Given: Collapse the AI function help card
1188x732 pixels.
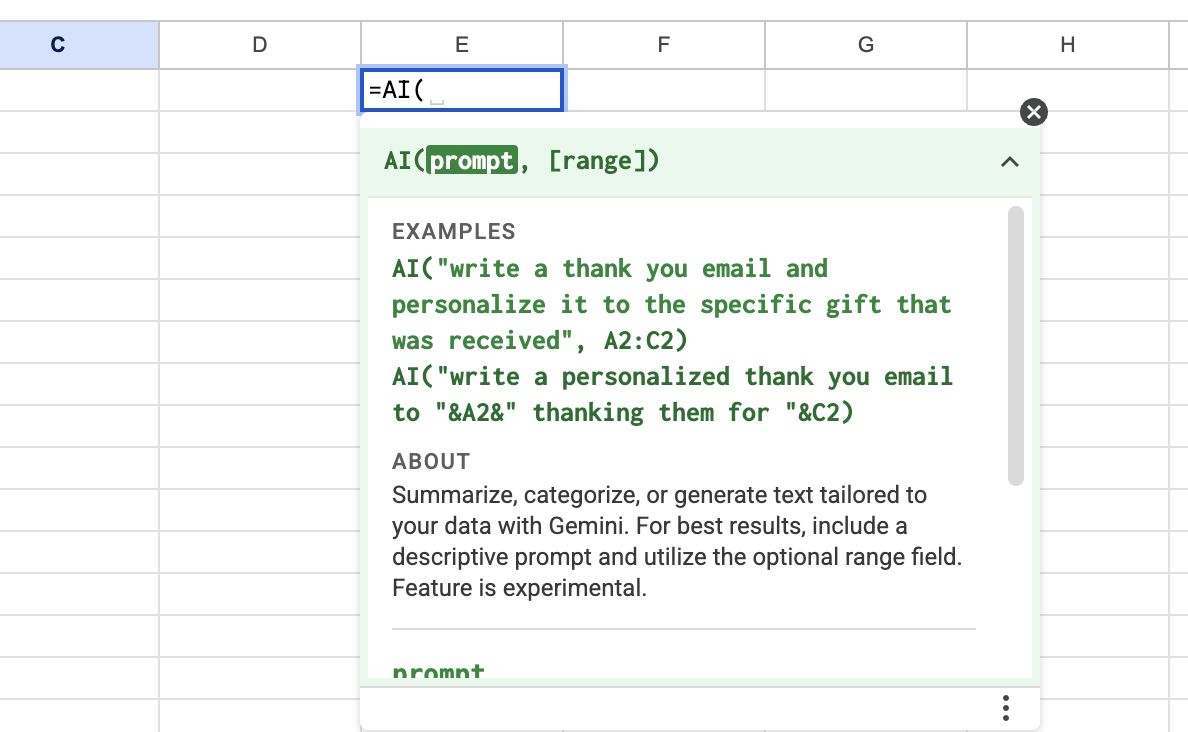Looking at the screenshot, I should (x=1010, y=161).
